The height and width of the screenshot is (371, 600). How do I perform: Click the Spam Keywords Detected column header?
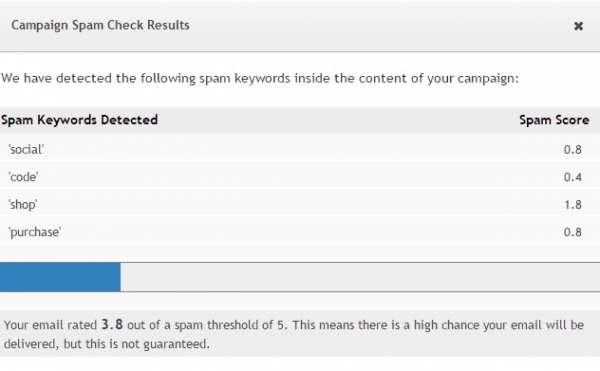pos(79,120)
